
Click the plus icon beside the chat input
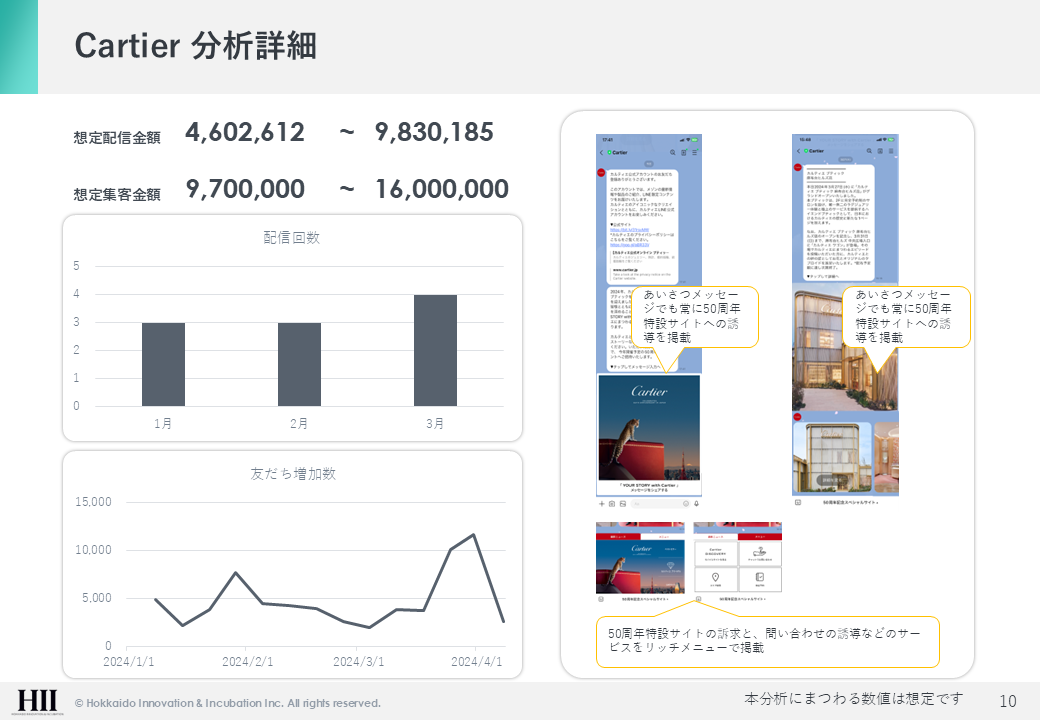(602, 504)
